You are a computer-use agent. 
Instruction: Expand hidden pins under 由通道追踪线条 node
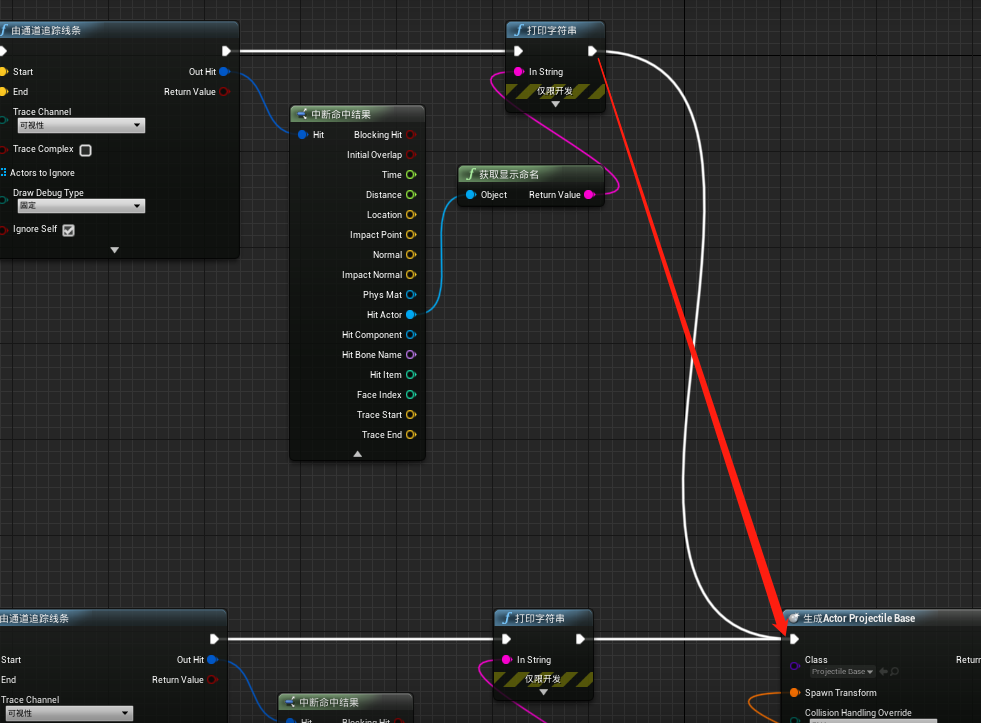coord(113,248)
